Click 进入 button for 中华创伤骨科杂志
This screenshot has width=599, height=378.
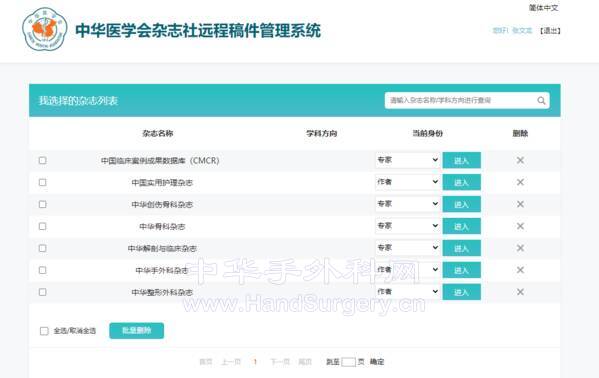coord(461,204)
